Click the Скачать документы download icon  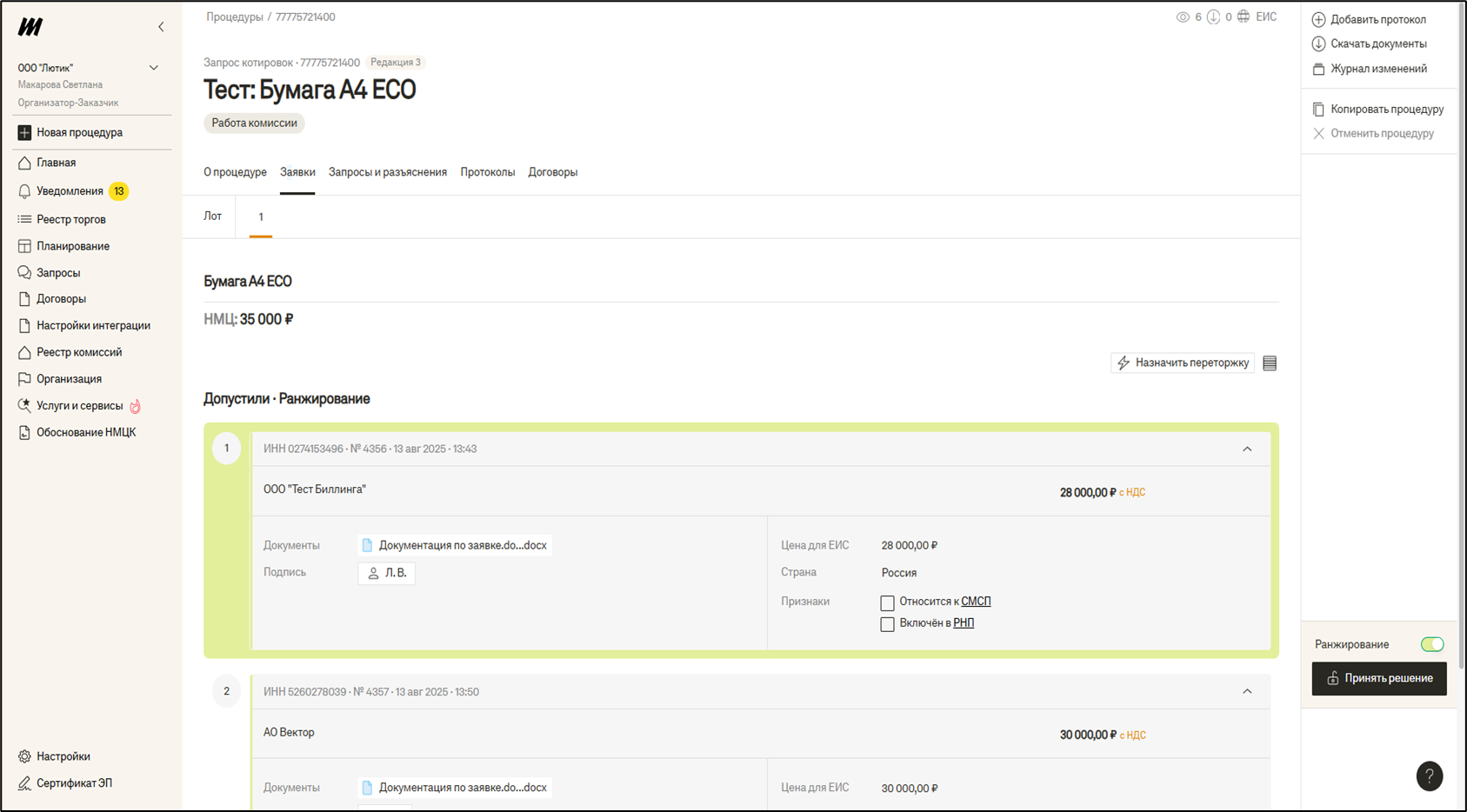tap(1318, 43)
